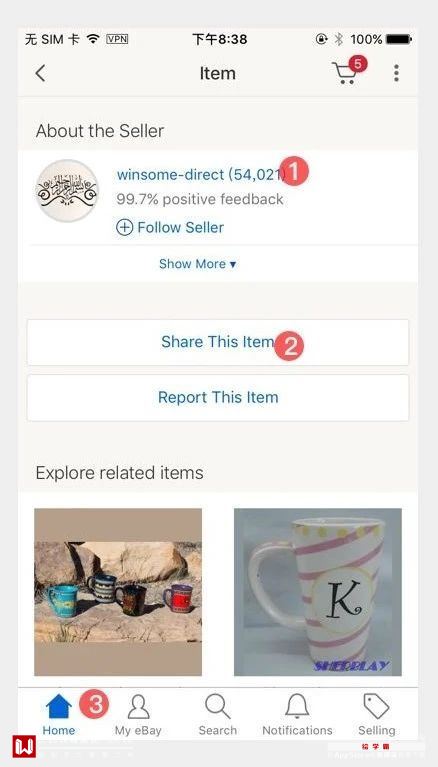The height and width of the screenshot is (767, 438).
Task: Select the My eBay tab label
Action: (138, 730)
